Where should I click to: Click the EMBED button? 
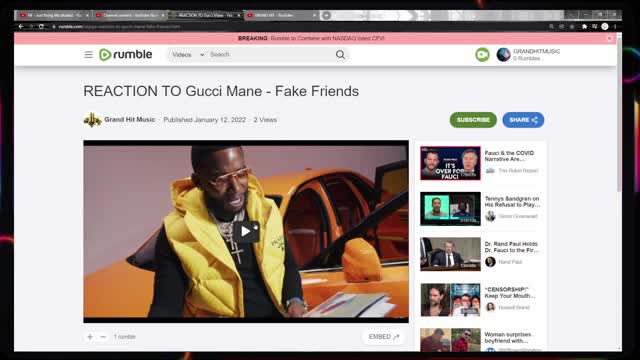pyautogui.click(x=383, y=337)
